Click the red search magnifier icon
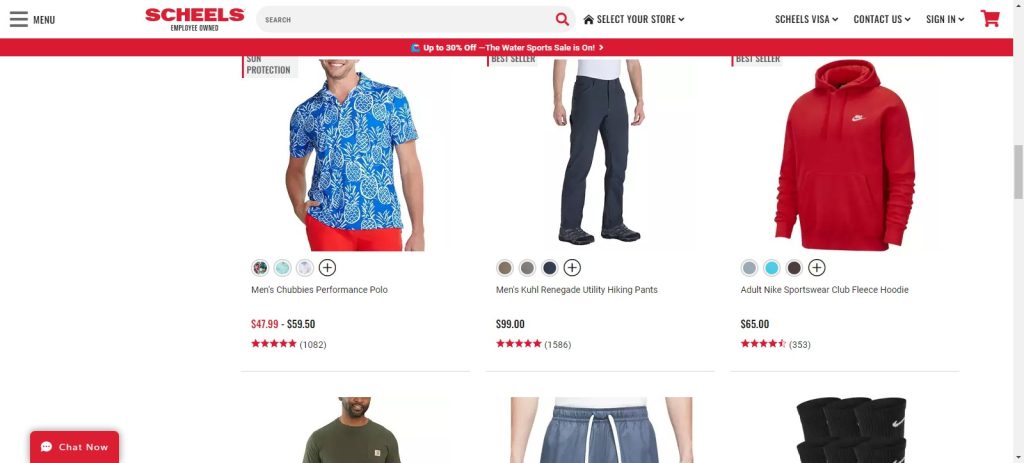The width and height of the screenshot is (1024, 463). (x=562, y=19)
